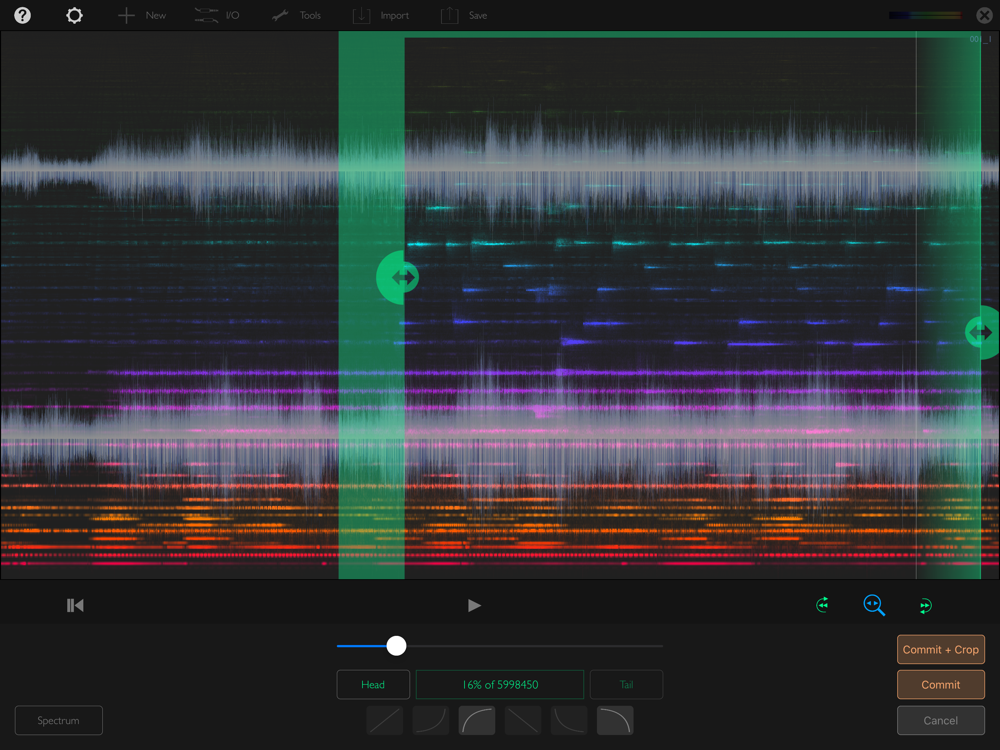Toggle the Head fade option
Viewport: 1000px width, 750px height.
pyautogui.click(x=373, y=685)
